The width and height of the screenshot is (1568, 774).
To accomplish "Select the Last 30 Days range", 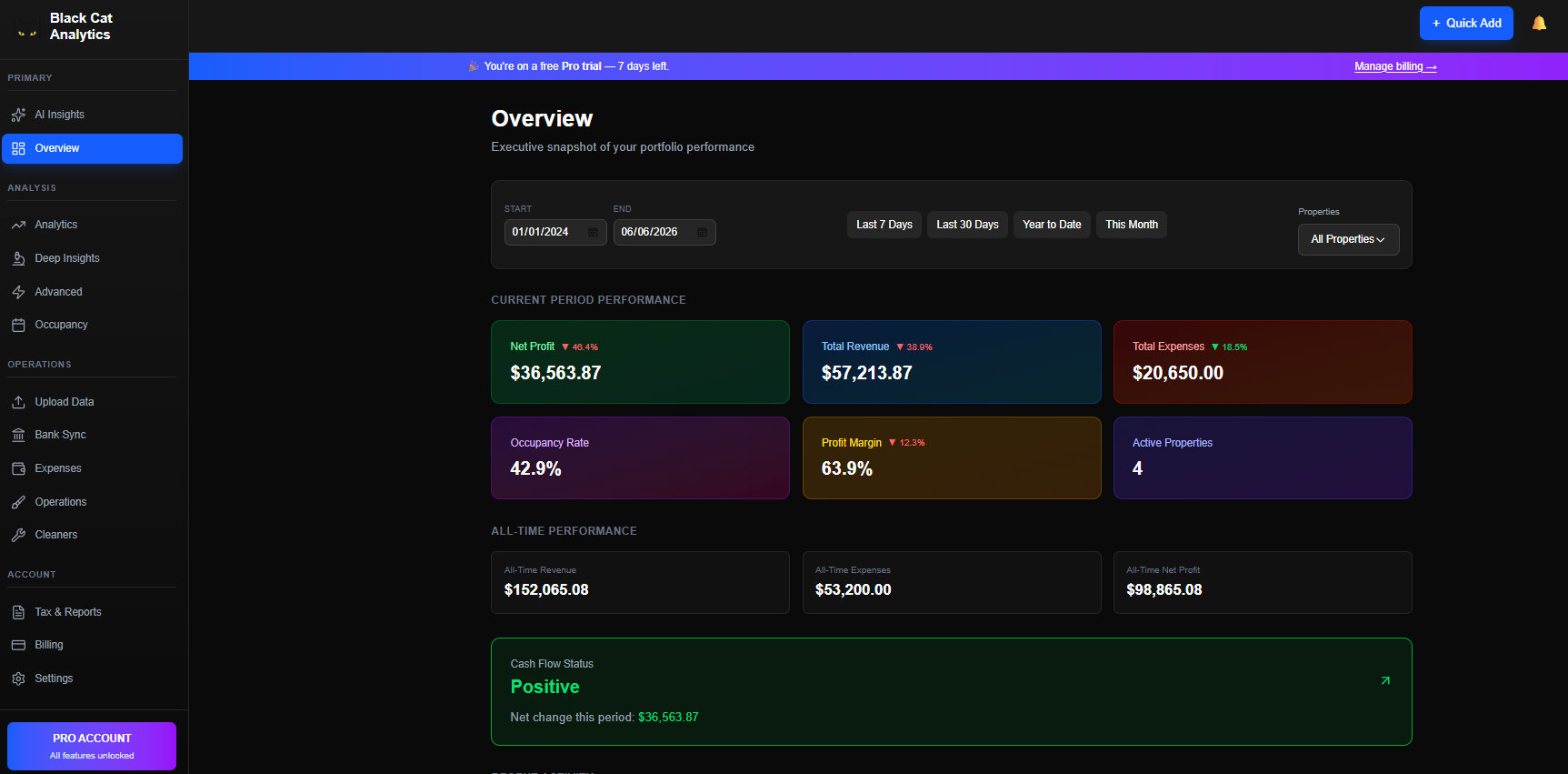I will (967, 225).
